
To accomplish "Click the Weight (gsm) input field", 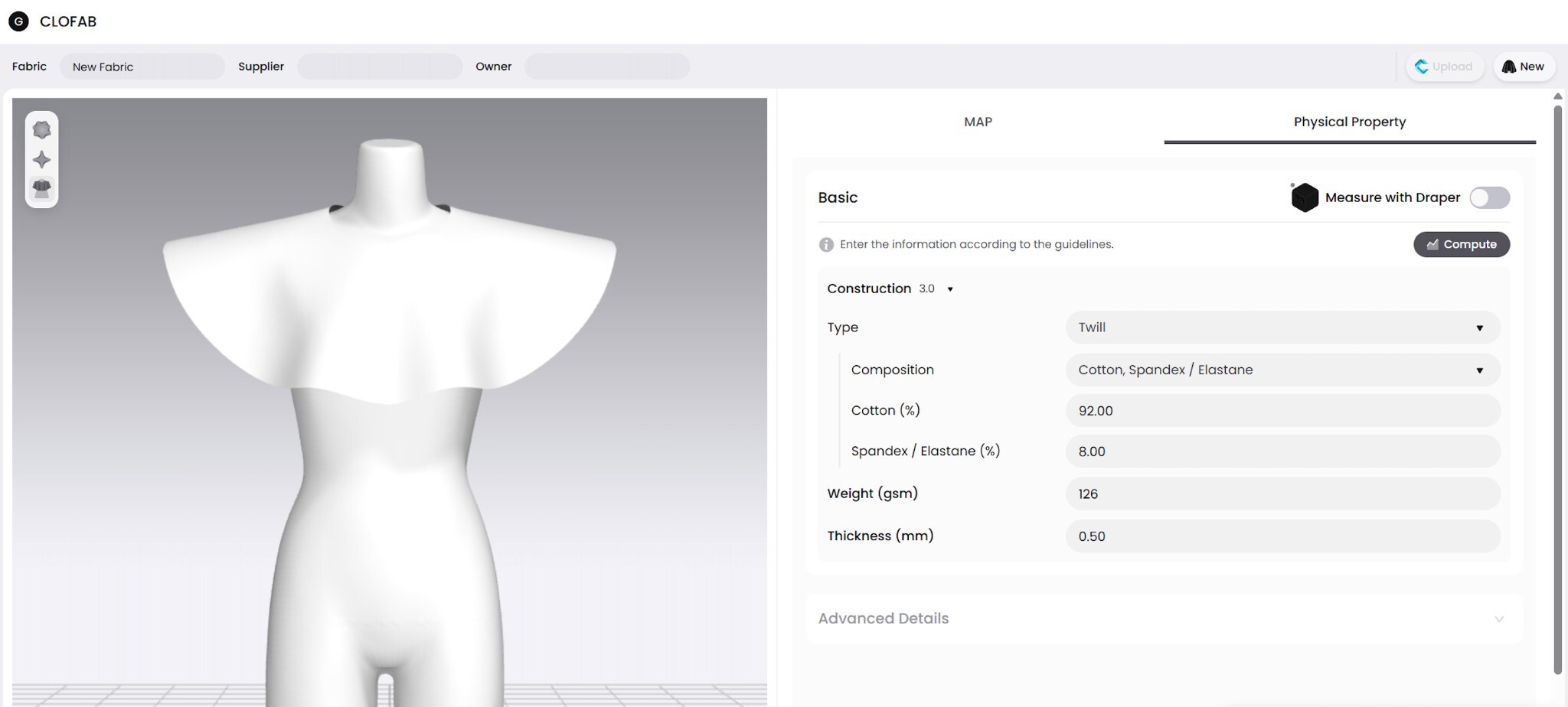I will (1282, 494).
